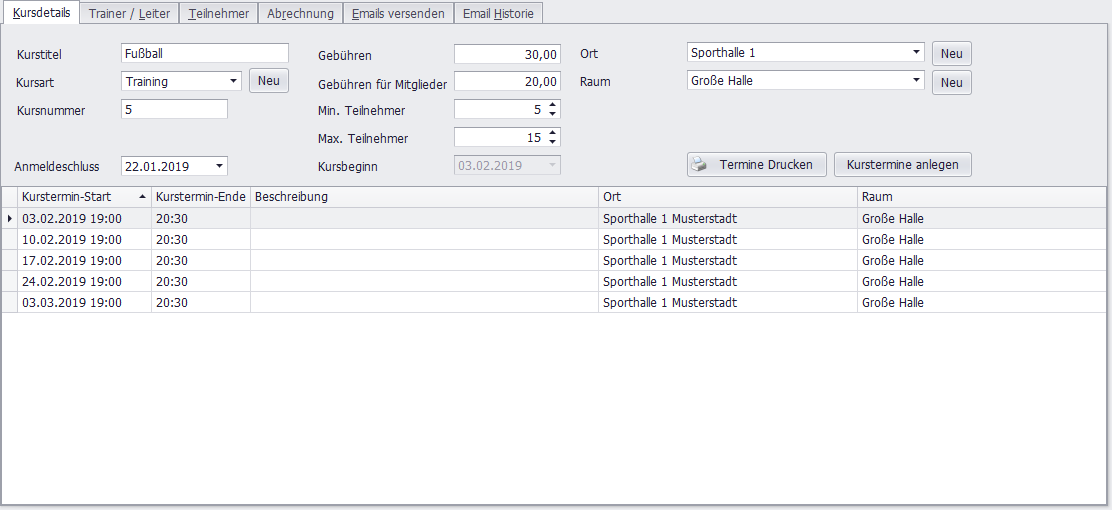Increase Max. Teilnehmer with up arrow
This screenshot has height=510, width=1112.
pyautogui.click(x=552, y=133)
